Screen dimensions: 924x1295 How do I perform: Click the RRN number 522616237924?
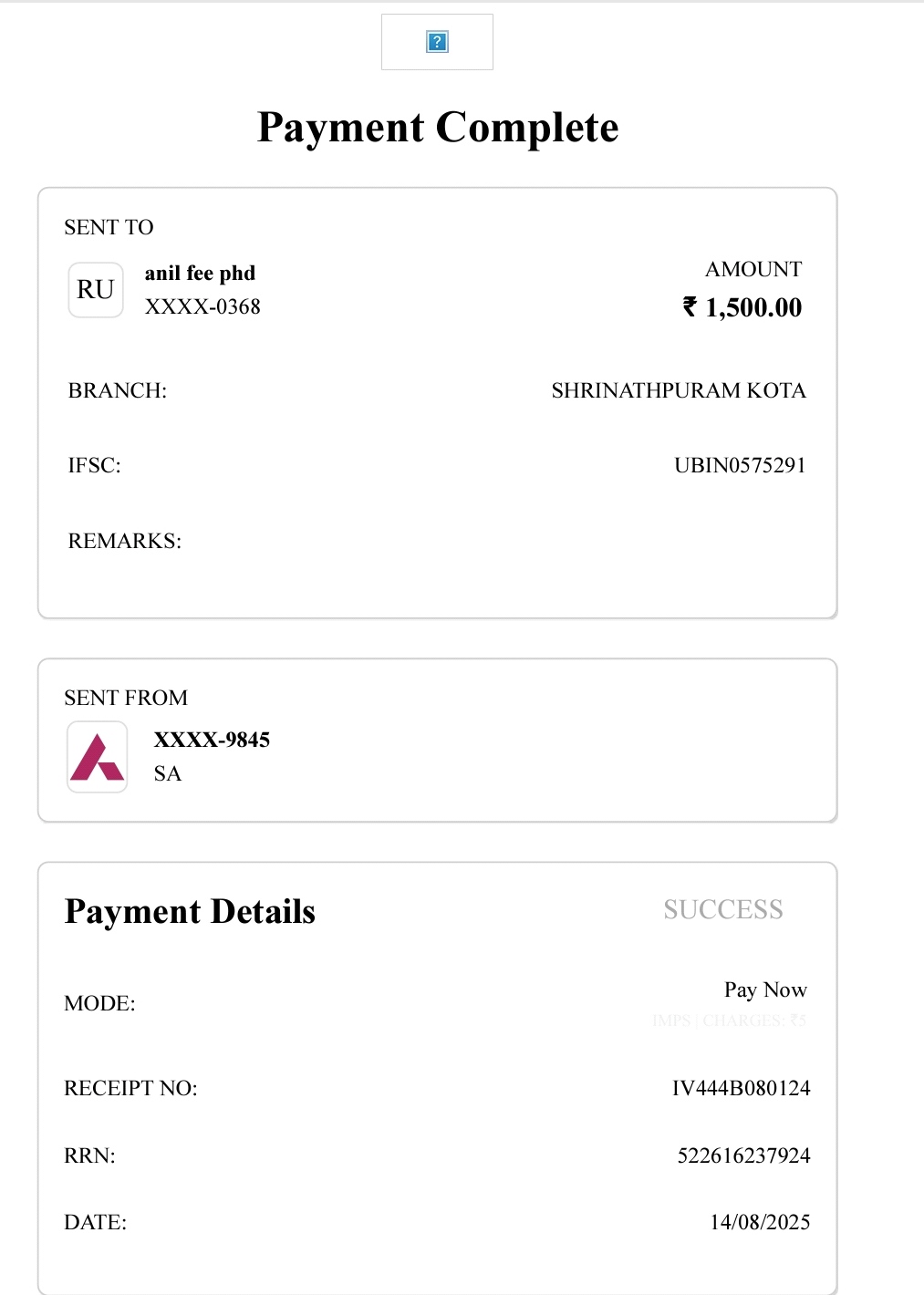click(x=743, y=1156)
